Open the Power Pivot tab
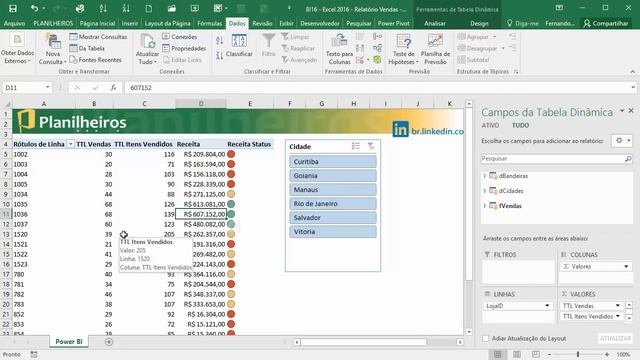Viewport: 640px width, 360px height. click(393, 23)
